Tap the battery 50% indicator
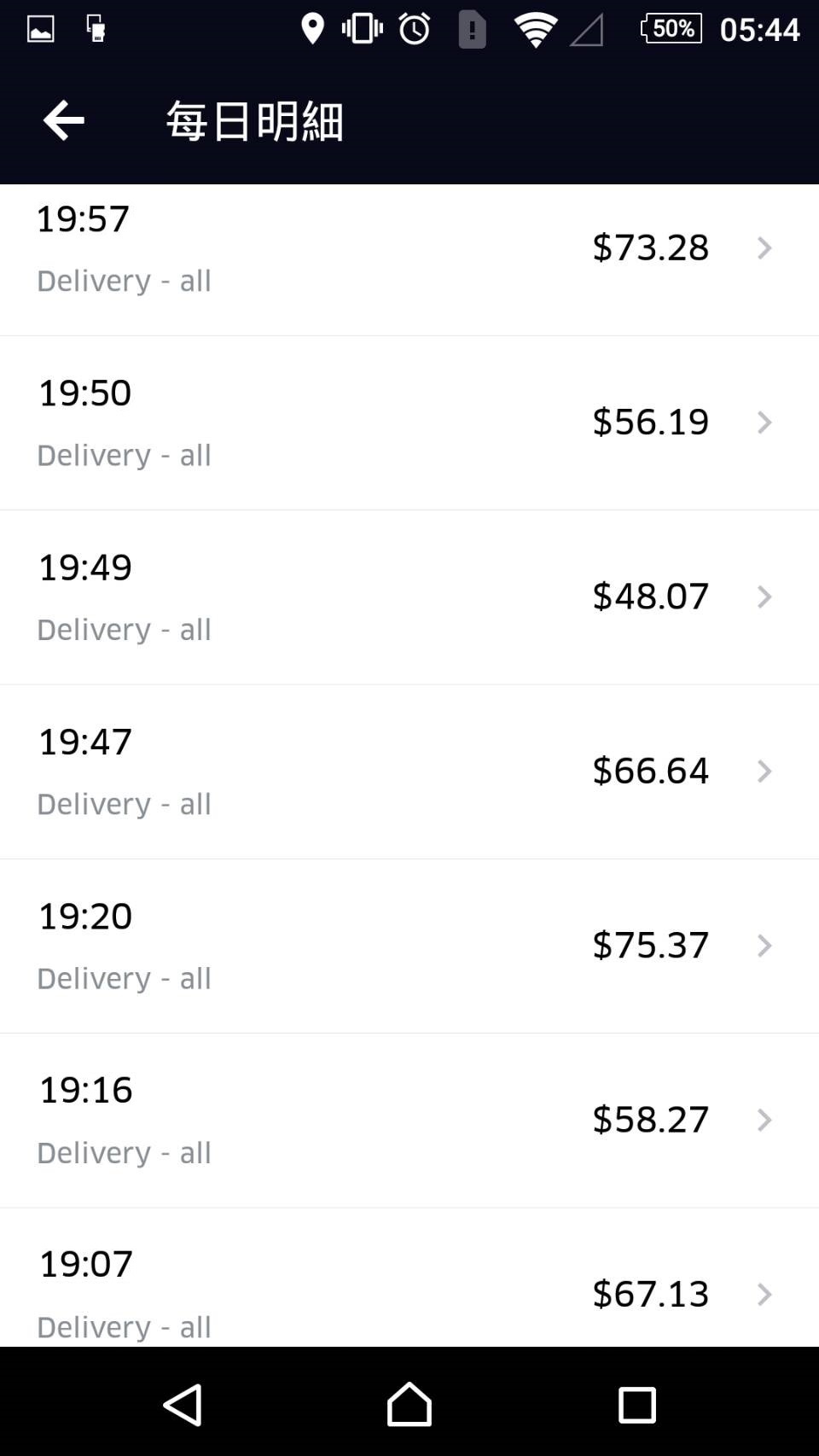Viewport: 819px width, 1456px height. (671, 28)
